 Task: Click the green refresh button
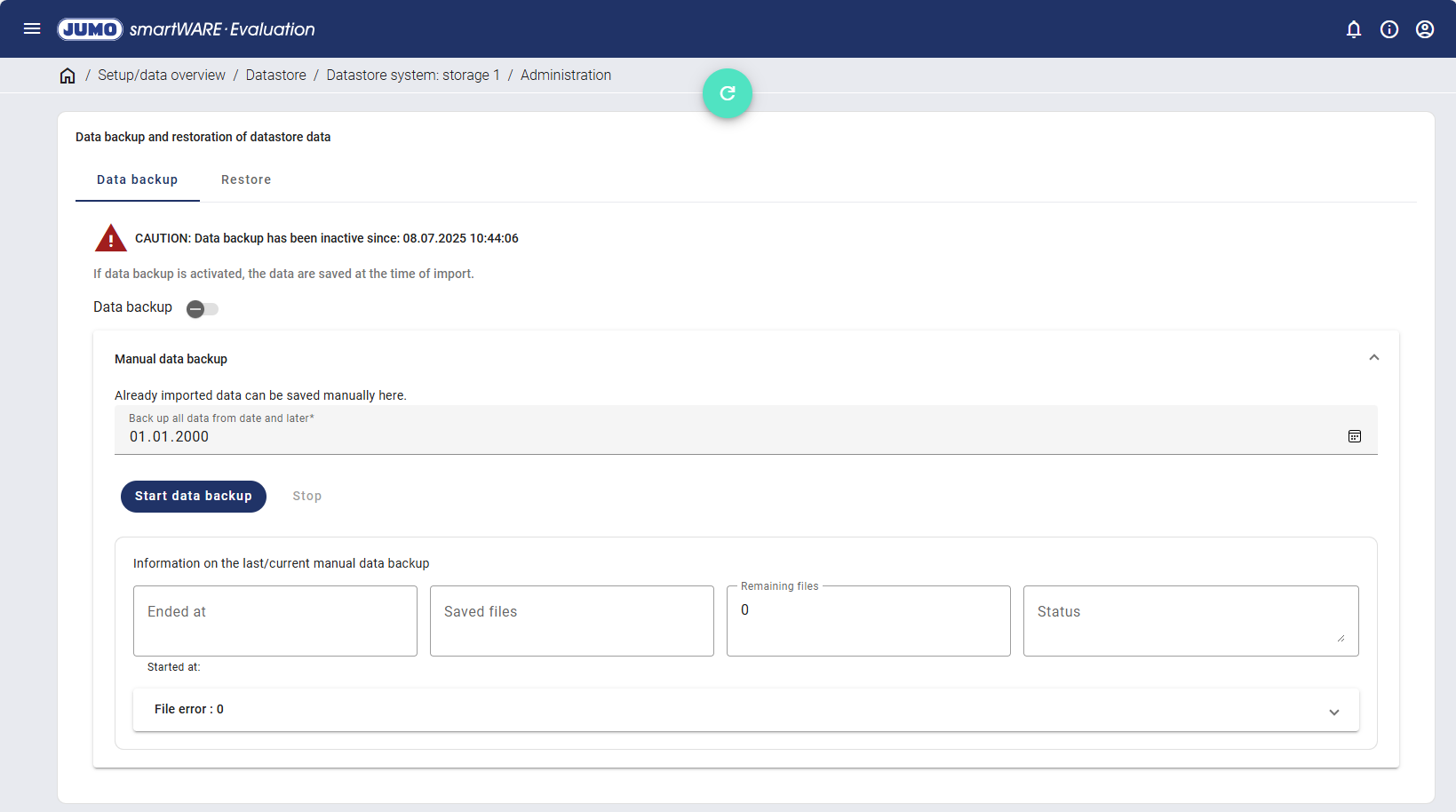[x=727, y=93]
